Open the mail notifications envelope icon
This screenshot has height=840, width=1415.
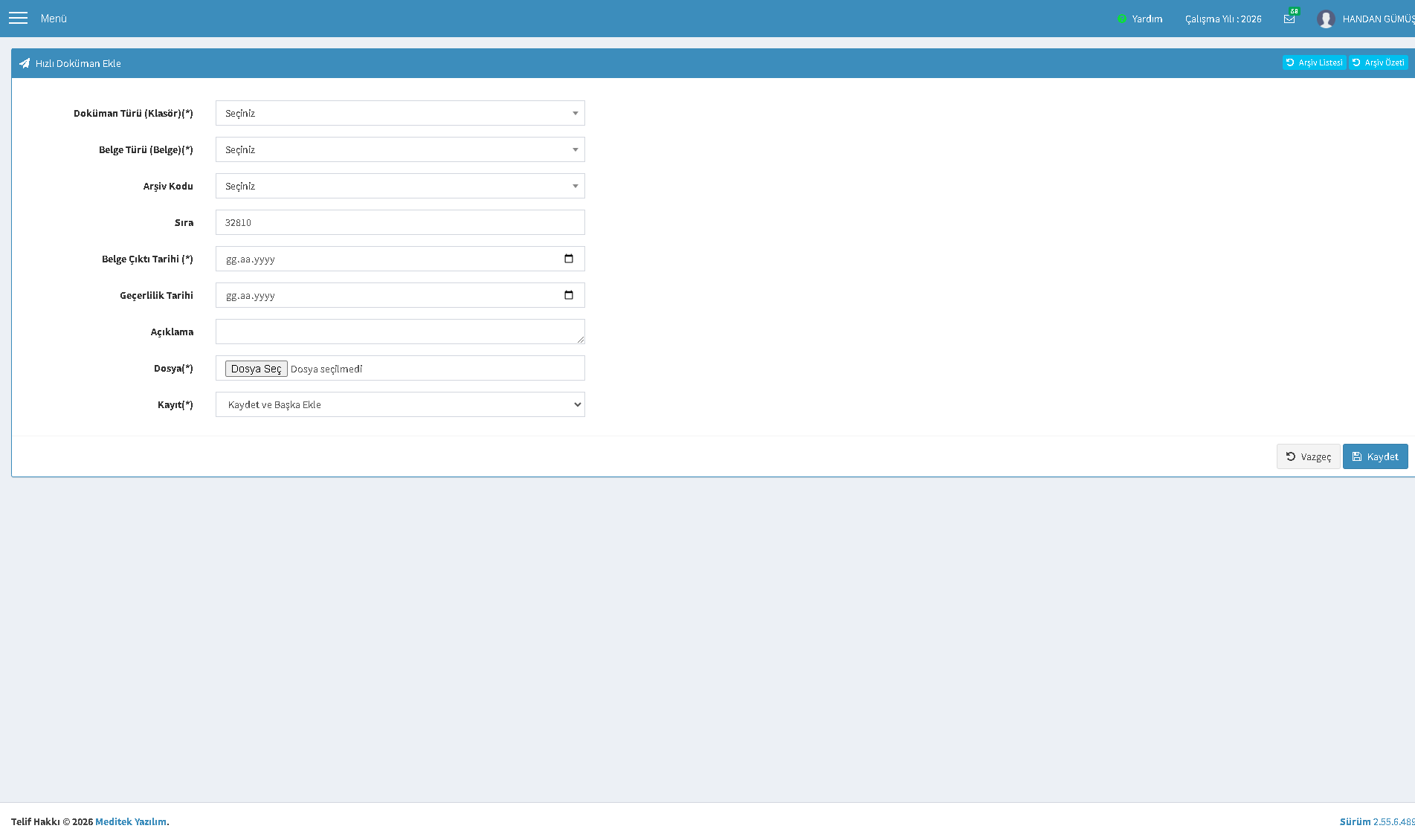1289,19
